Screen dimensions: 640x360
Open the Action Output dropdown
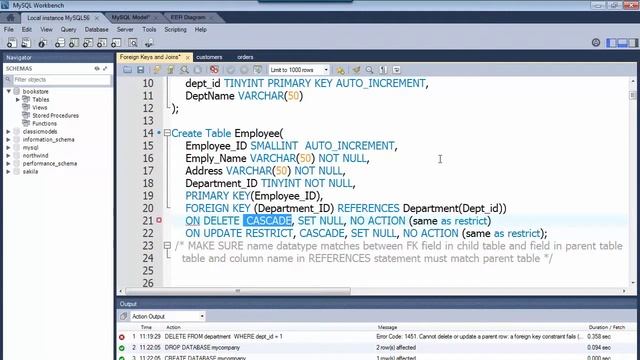[168, 316]
